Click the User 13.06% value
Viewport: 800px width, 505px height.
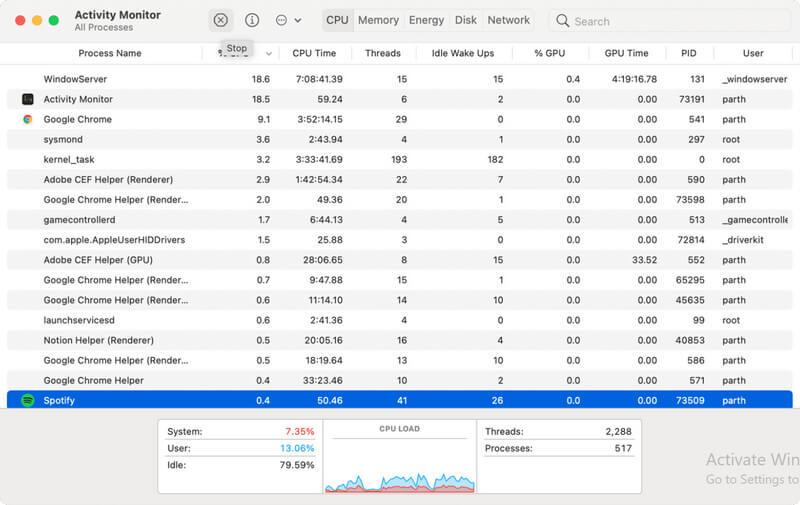(x=297, y=448)
